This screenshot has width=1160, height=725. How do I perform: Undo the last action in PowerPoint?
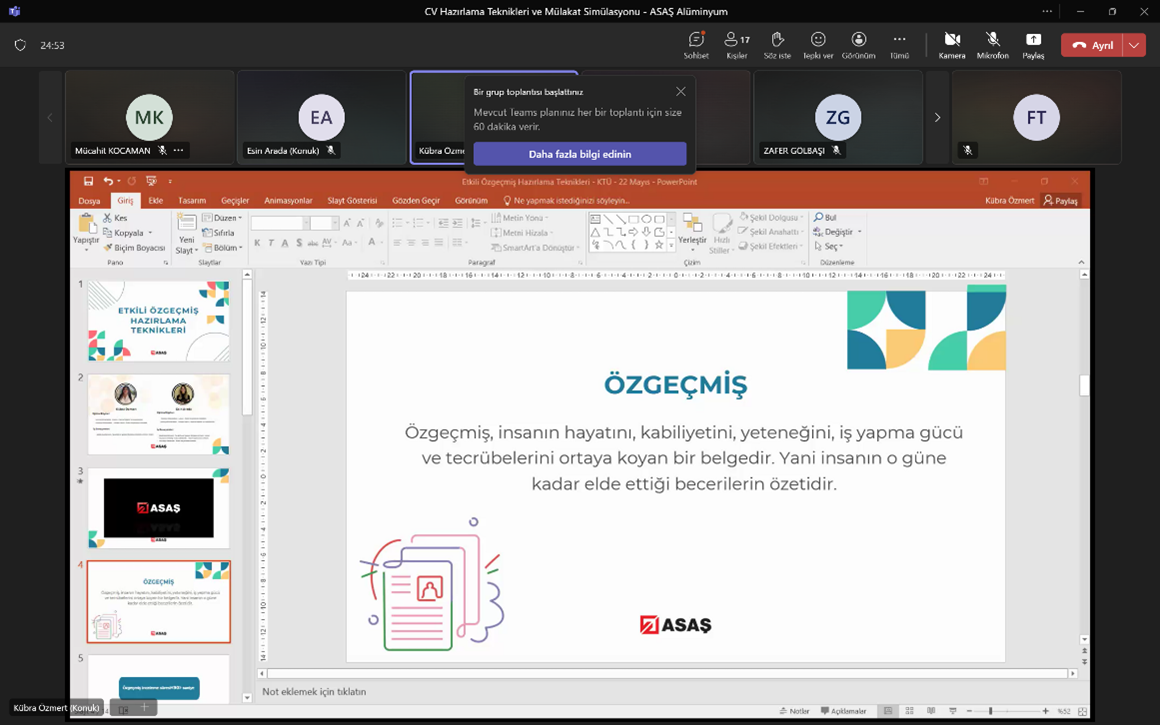[x=108, y=181]
